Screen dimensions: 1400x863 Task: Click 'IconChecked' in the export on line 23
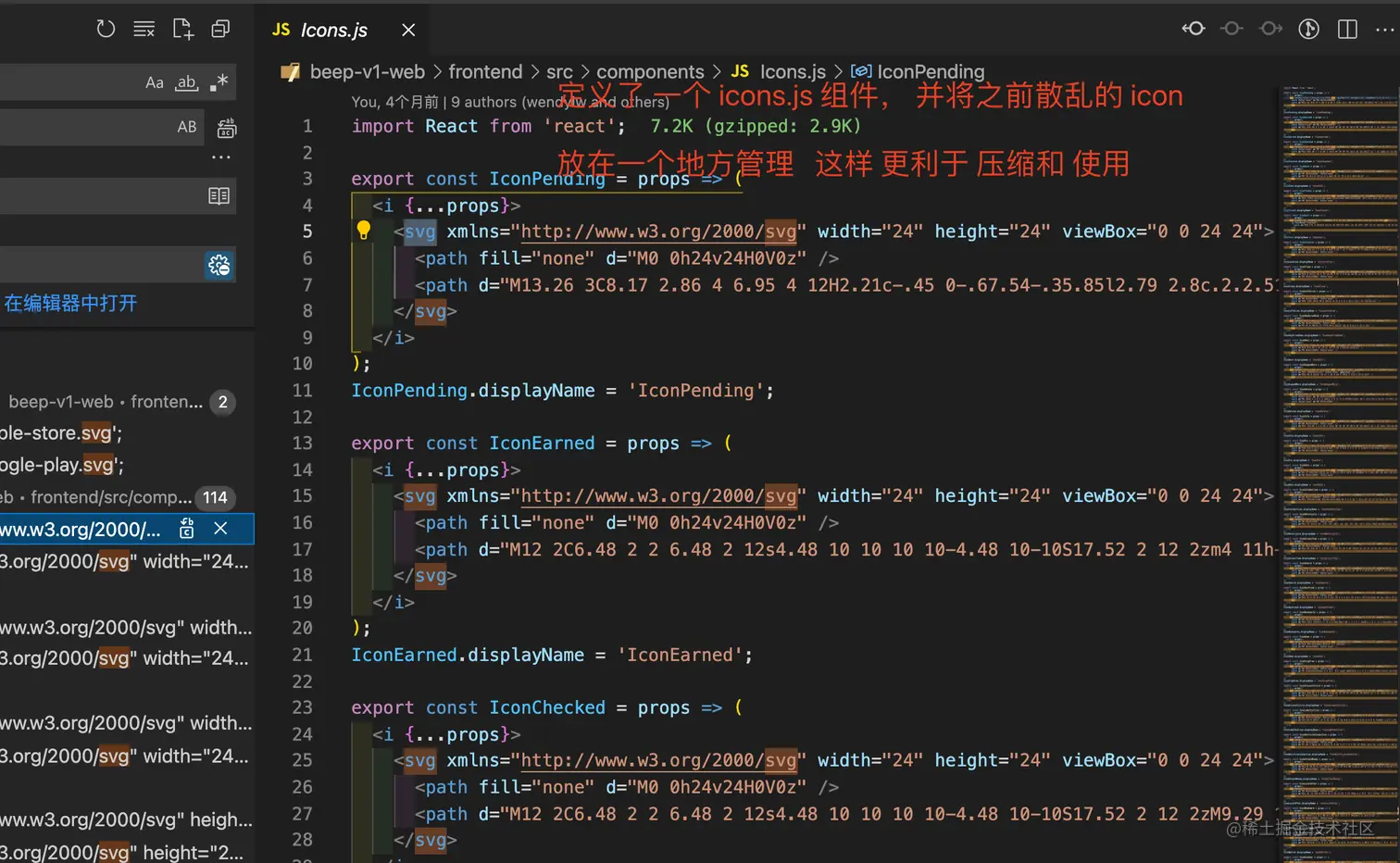coord(547,707)
